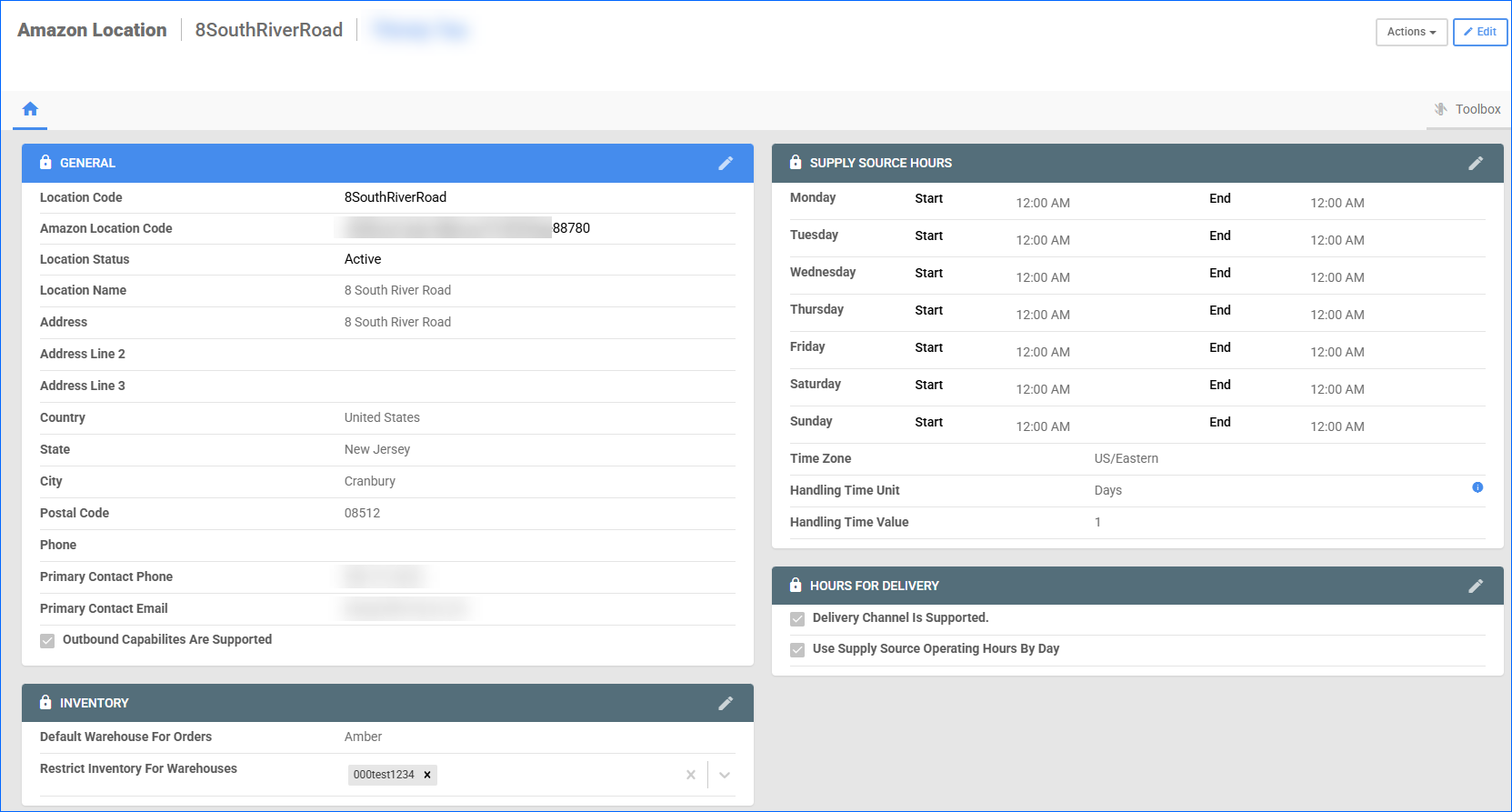
Task: Click the Cranbury city value
Action: click(x=370, y=481)
